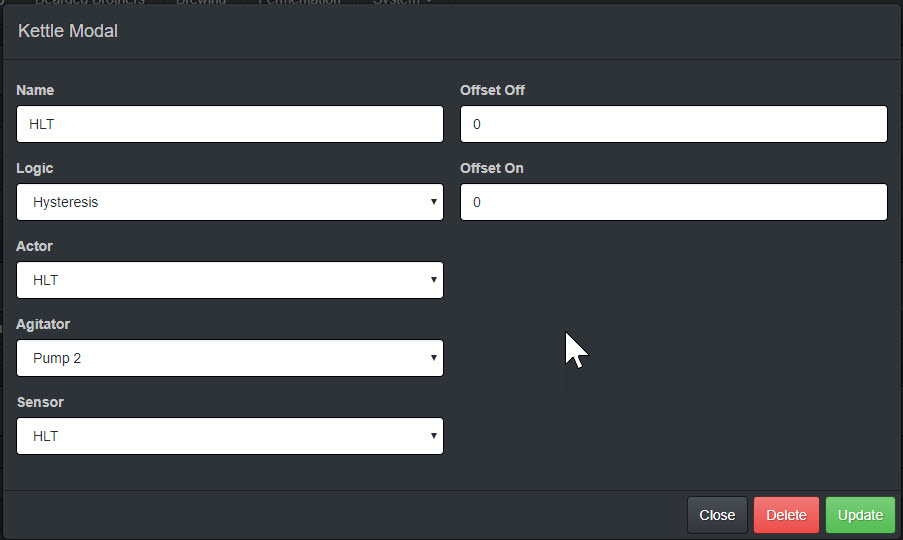This screenshot has height=540, width=903.
Task: Close the Kettle Modal with Close button
Action: pyautogui.click(x=717, y=515)
